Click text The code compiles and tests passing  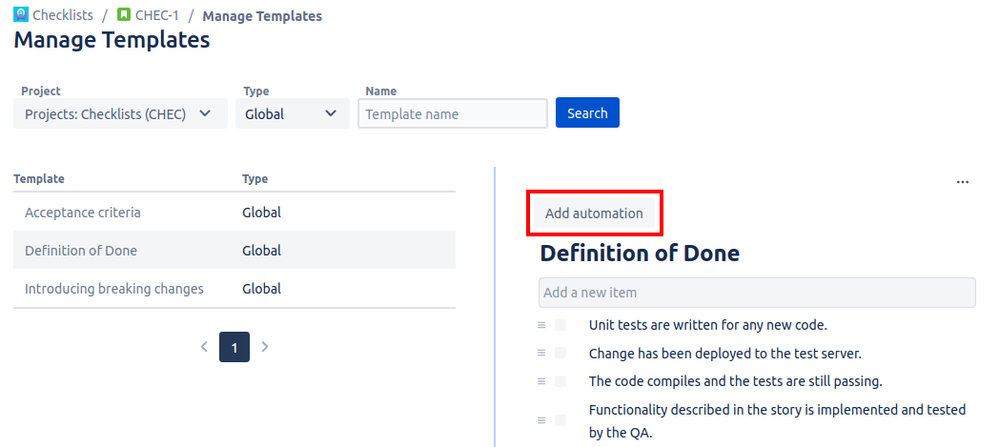[x=735, y=381]
